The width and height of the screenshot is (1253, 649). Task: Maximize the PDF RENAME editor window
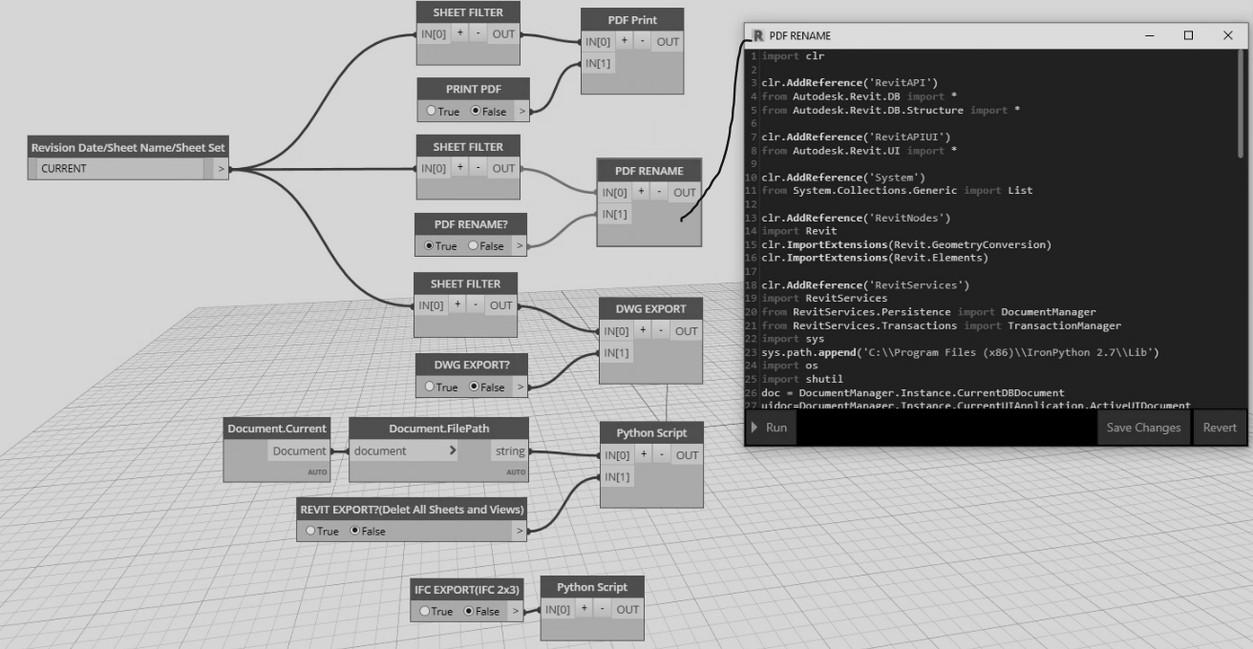point(1188,35)
